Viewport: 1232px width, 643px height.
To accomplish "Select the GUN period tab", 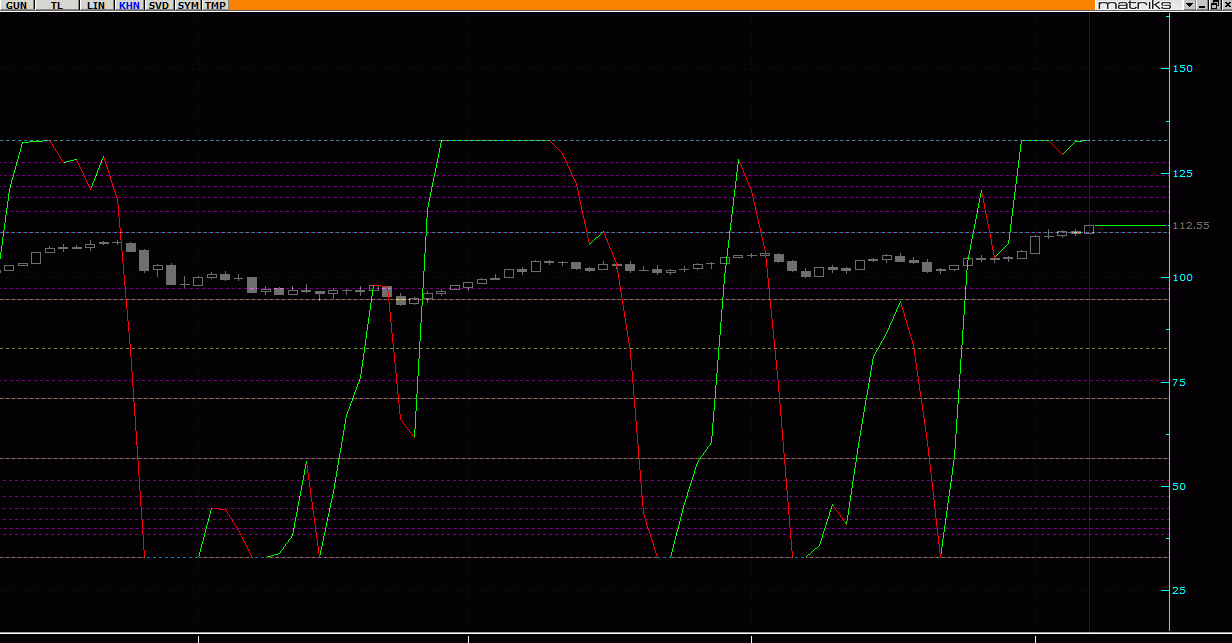I will pos(15,5).
